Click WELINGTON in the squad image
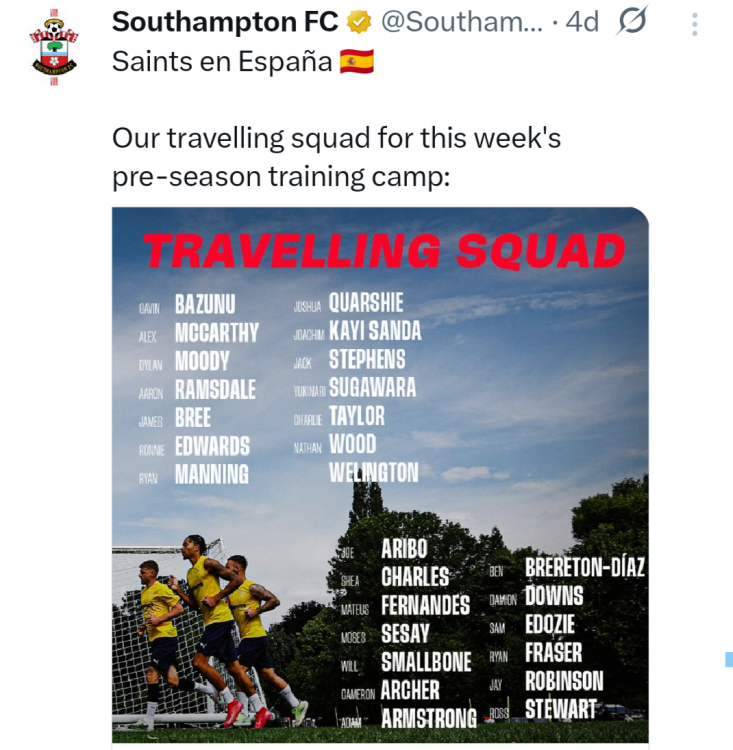Viewport: 733px width, 750px height. click(374, 472)
